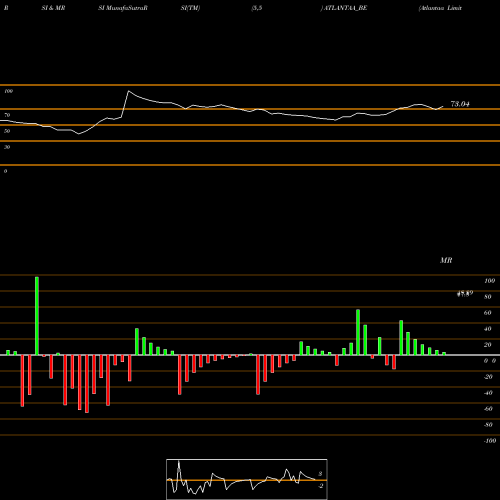Click the -80 label on MR axis
Screen dimensions: 500x500
click(488, 425)
